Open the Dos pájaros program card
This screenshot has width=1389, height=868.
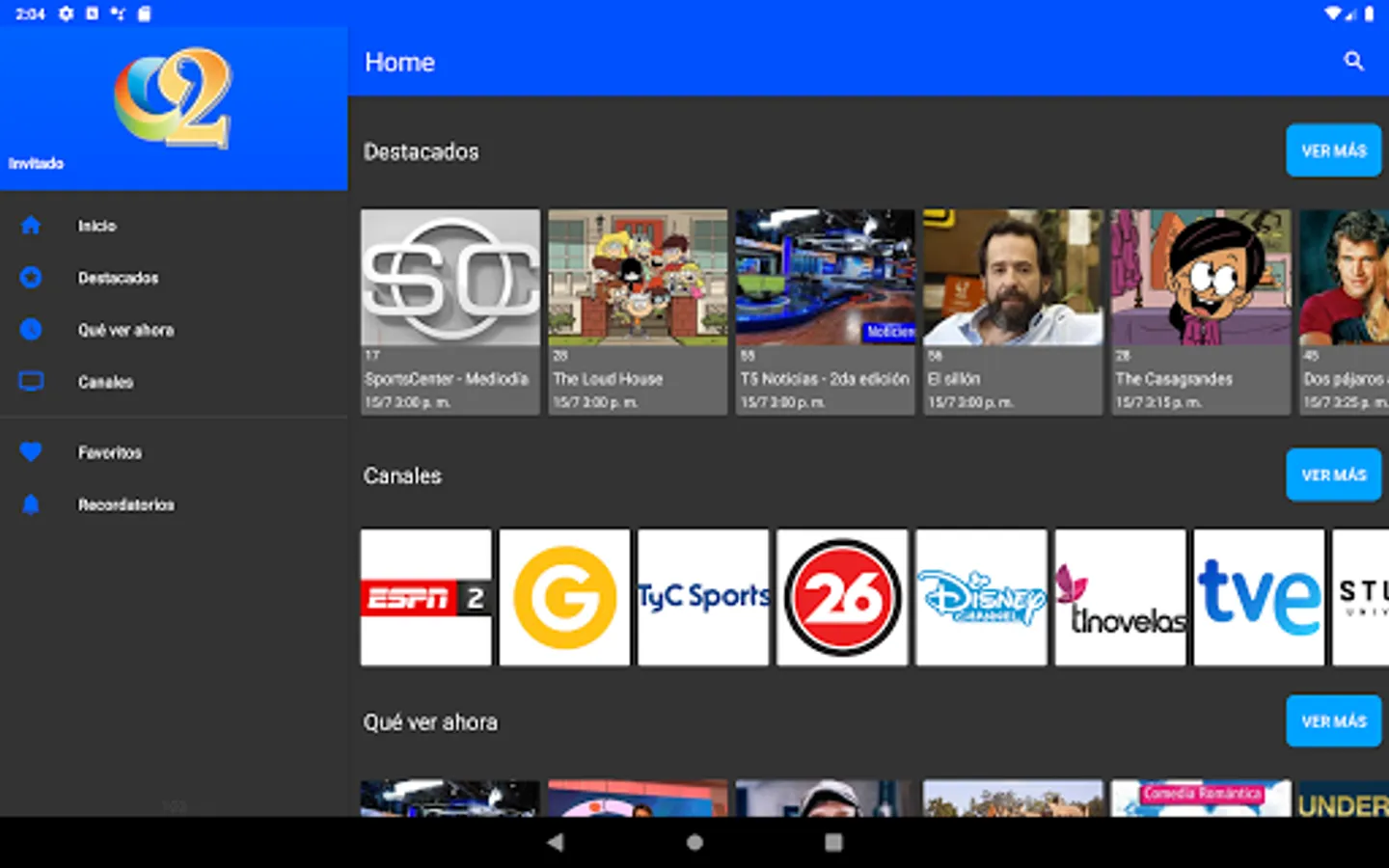coord(1344,312)
